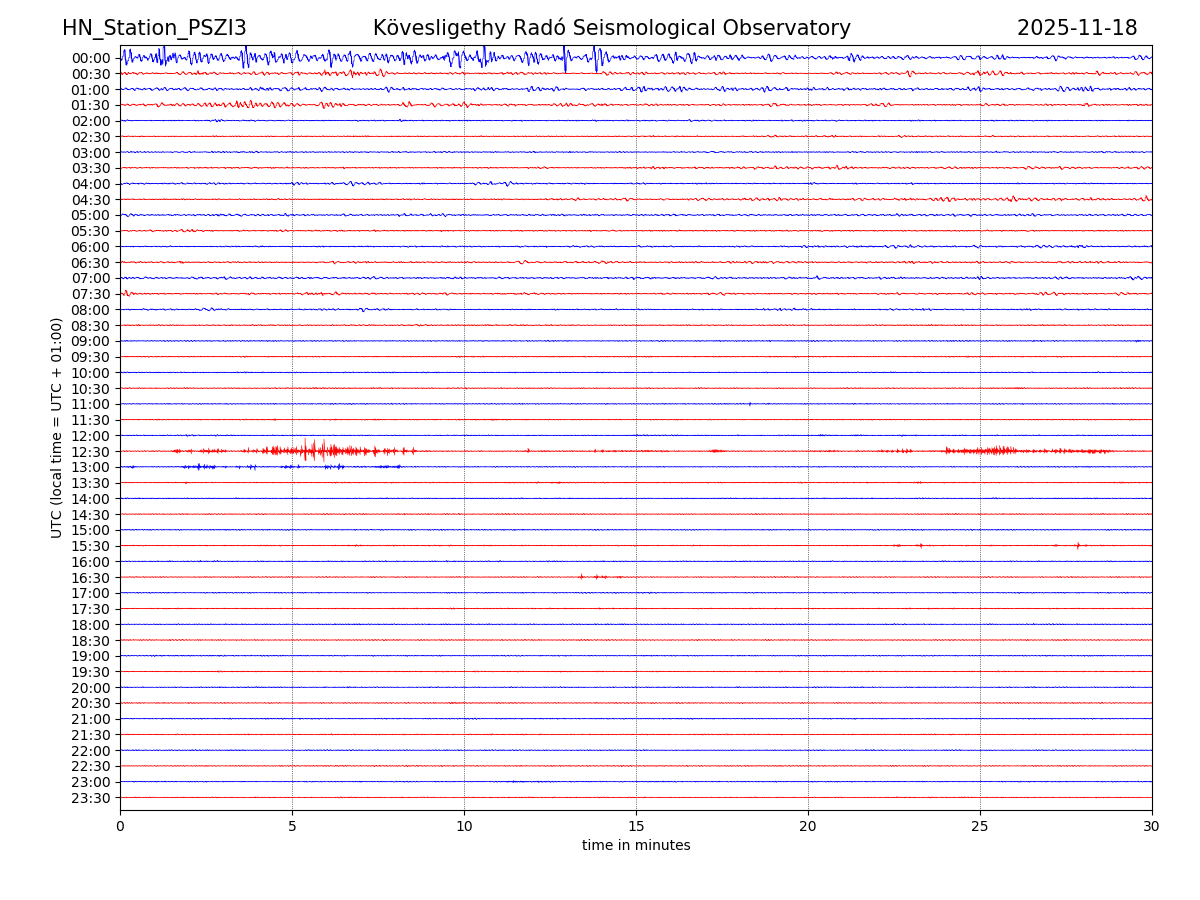Click the vertical UTC local time axis label
The height and width of the screenshot is (900, 1200).
[x=57, y=427]
